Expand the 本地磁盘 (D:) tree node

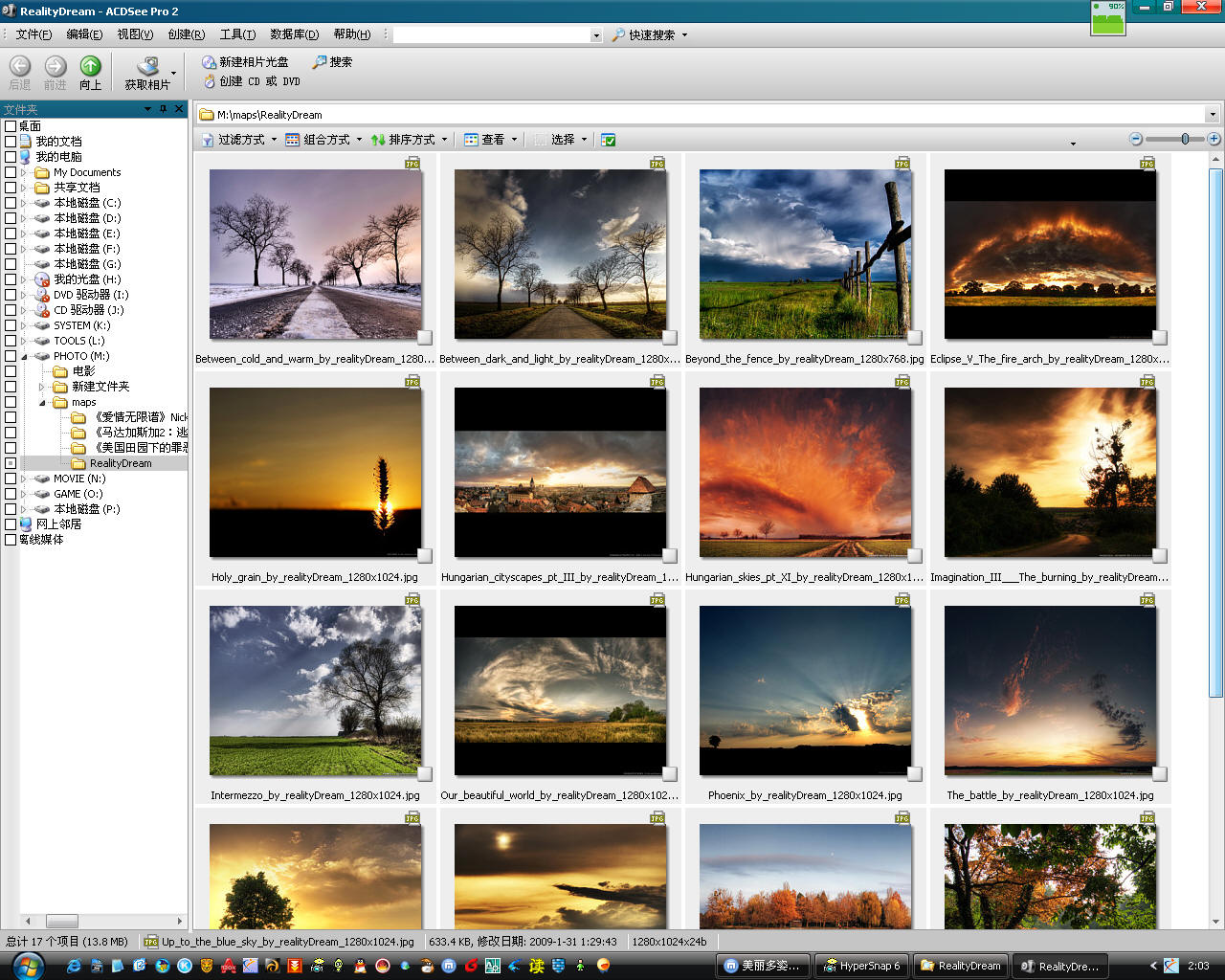[24, 218]
